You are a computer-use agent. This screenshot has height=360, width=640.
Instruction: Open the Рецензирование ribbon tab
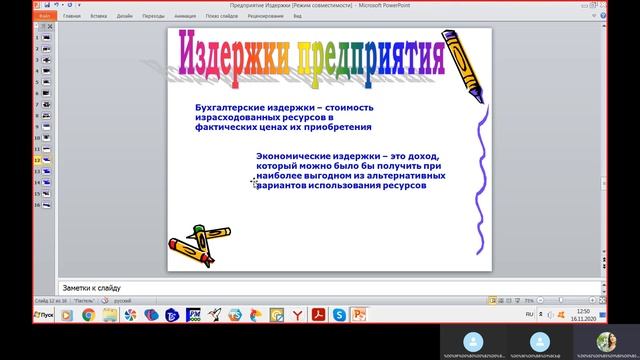265,16
